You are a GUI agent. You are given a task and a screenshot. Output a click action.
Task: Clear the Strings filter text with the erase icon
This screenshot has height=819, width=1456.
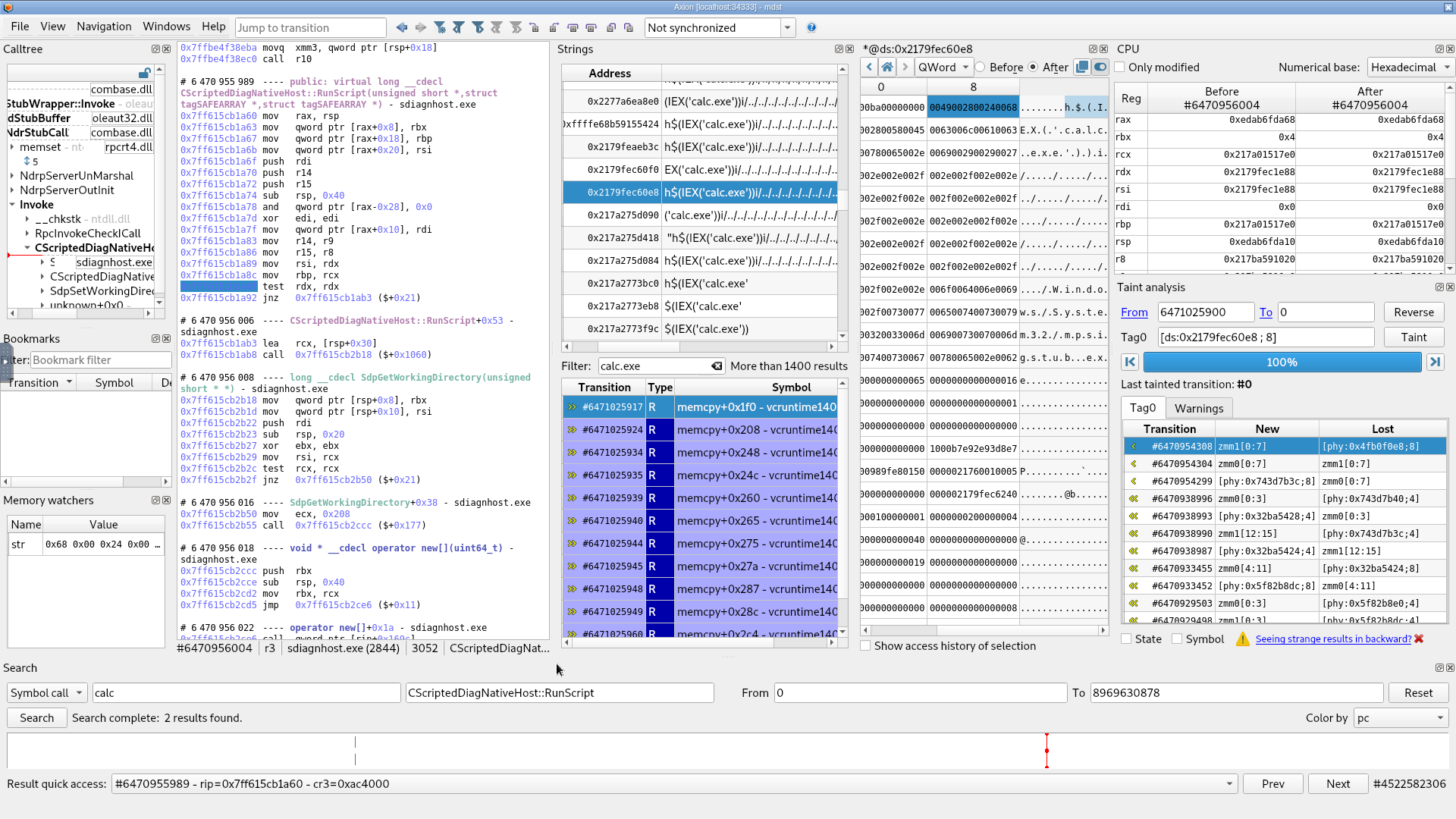[x=717, y=366]
